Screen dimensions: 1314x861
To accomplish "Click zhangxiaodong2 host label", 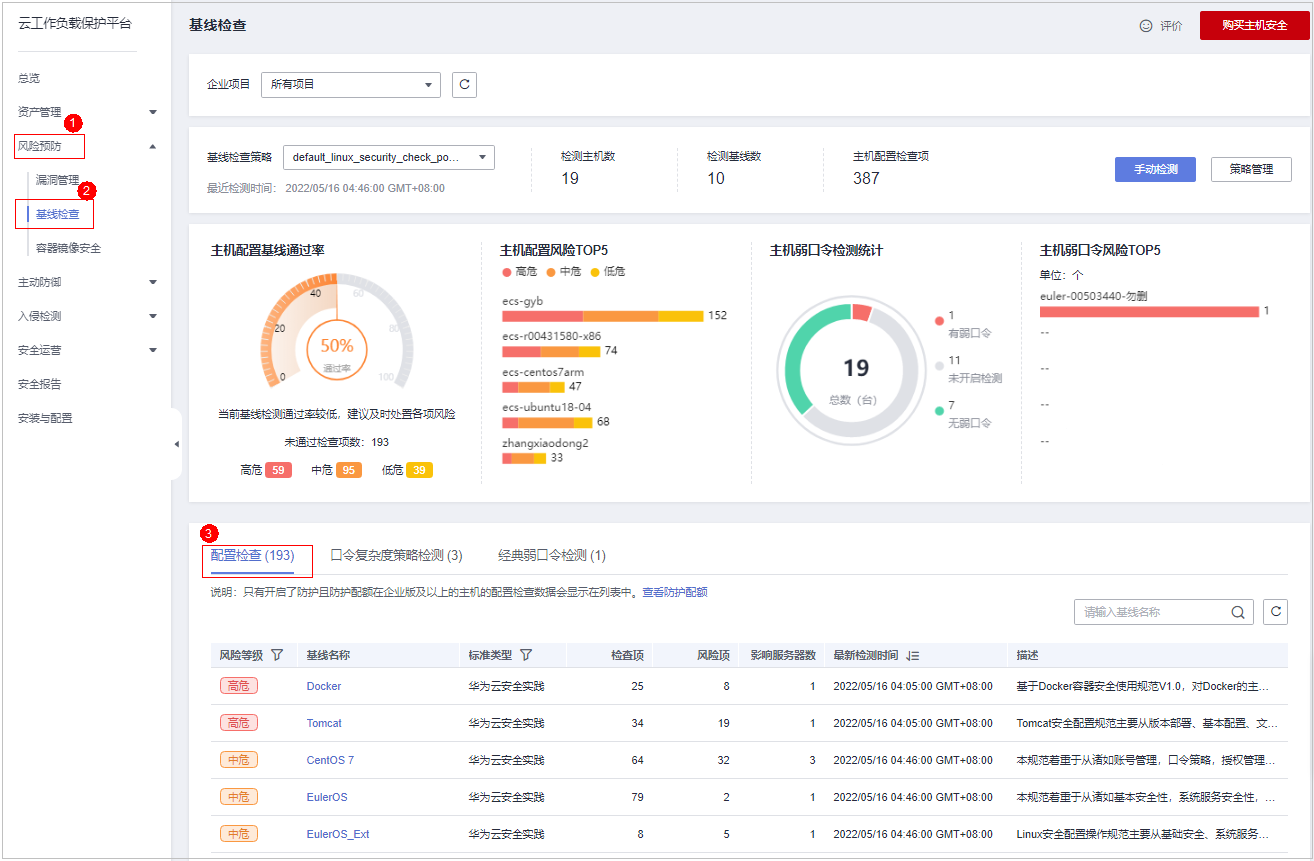I will [x=545, y=443].
